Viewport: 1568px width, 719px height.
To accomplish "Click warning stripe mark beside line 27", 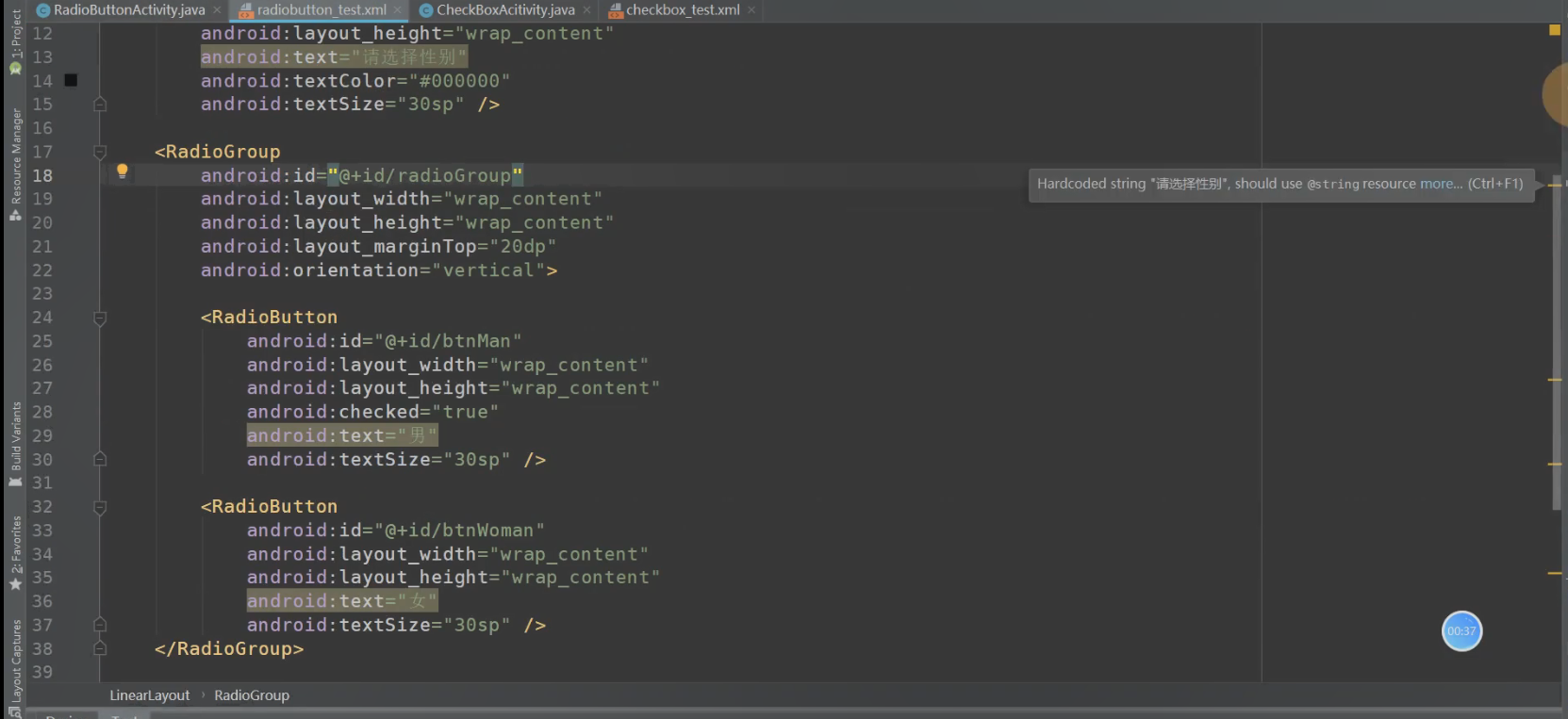I will point(1555,380).
